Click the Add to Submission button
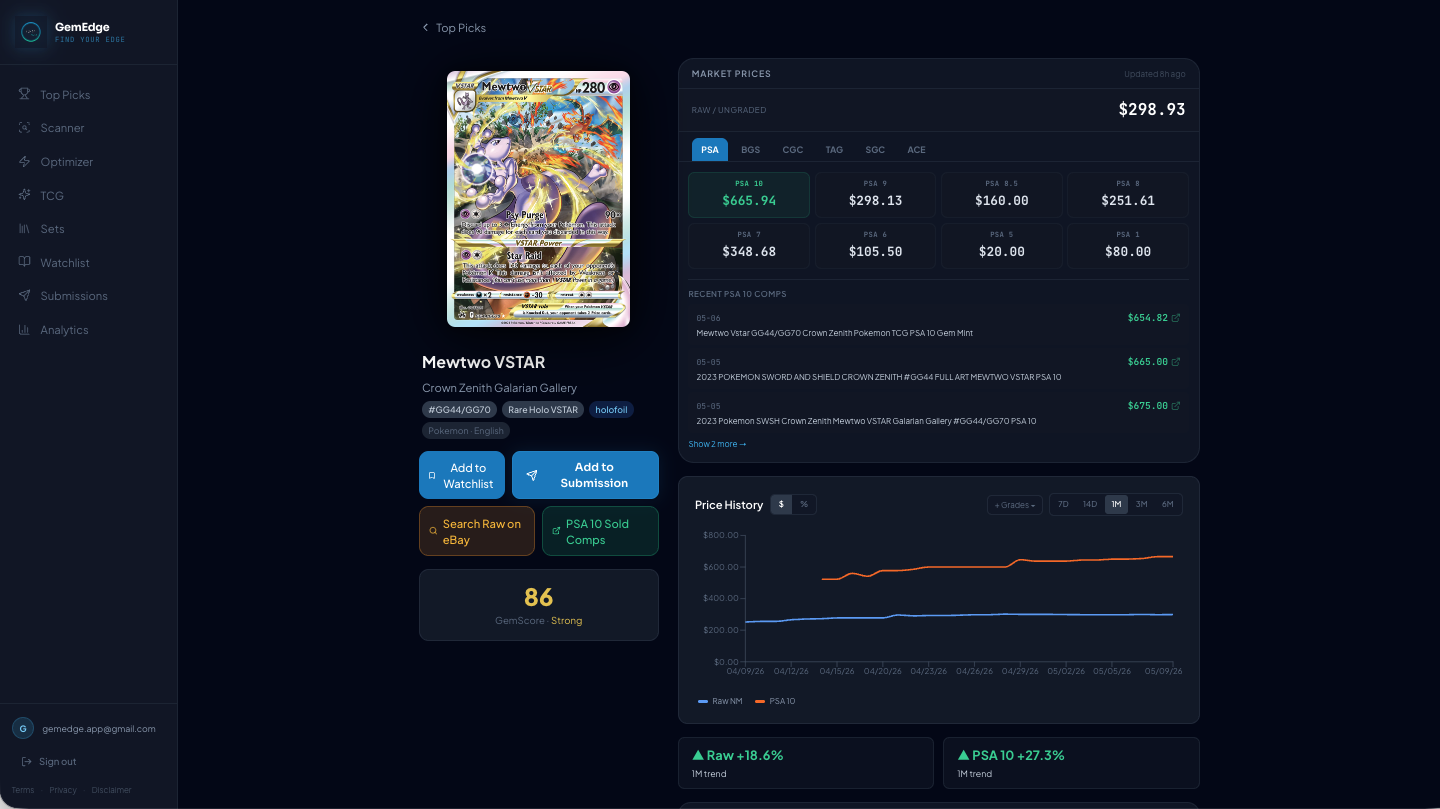 point(585,475)
